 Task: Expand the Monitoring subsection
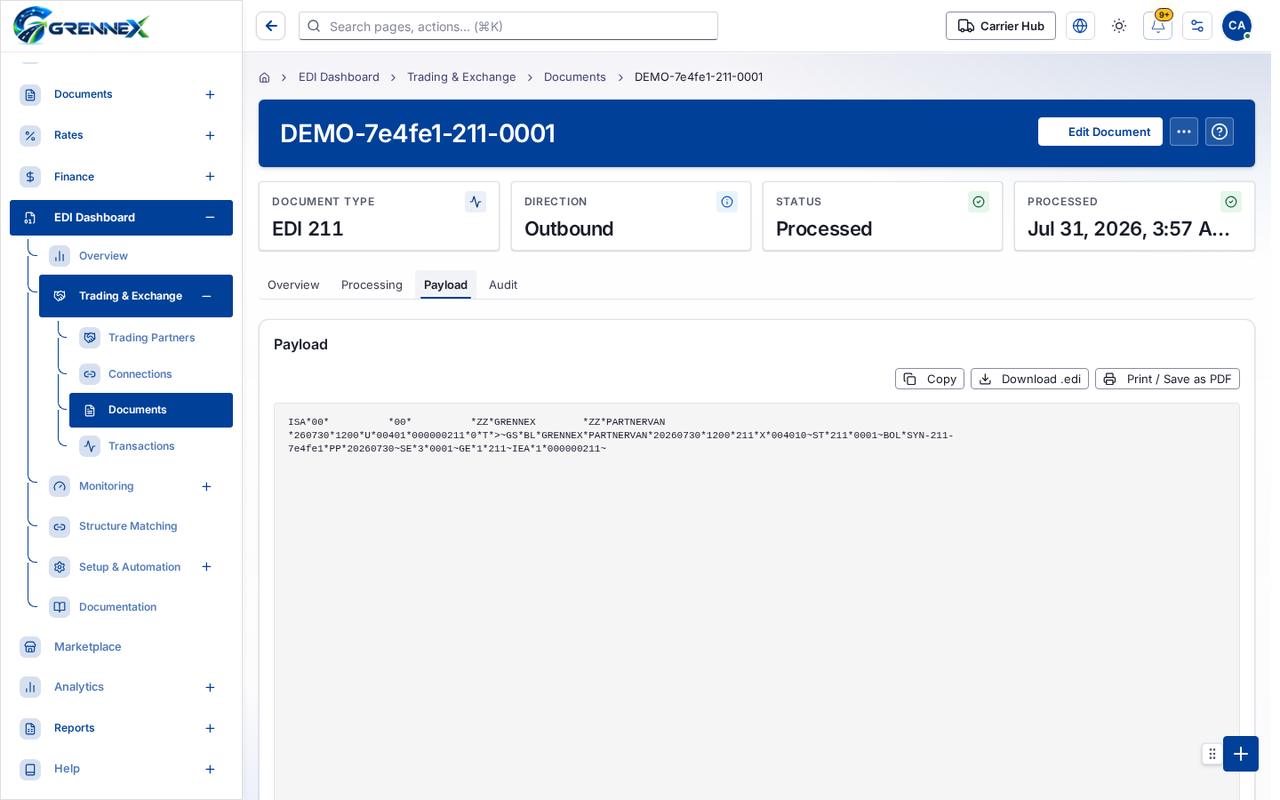pyautogui.click(x=207, y=487)
